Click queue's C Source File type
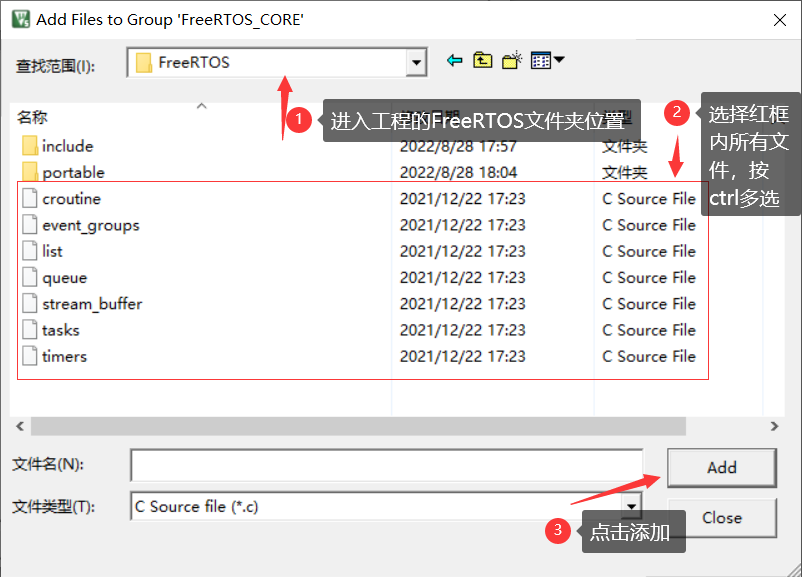Viewport: 802px width, 577px height. tap(649, 278)
